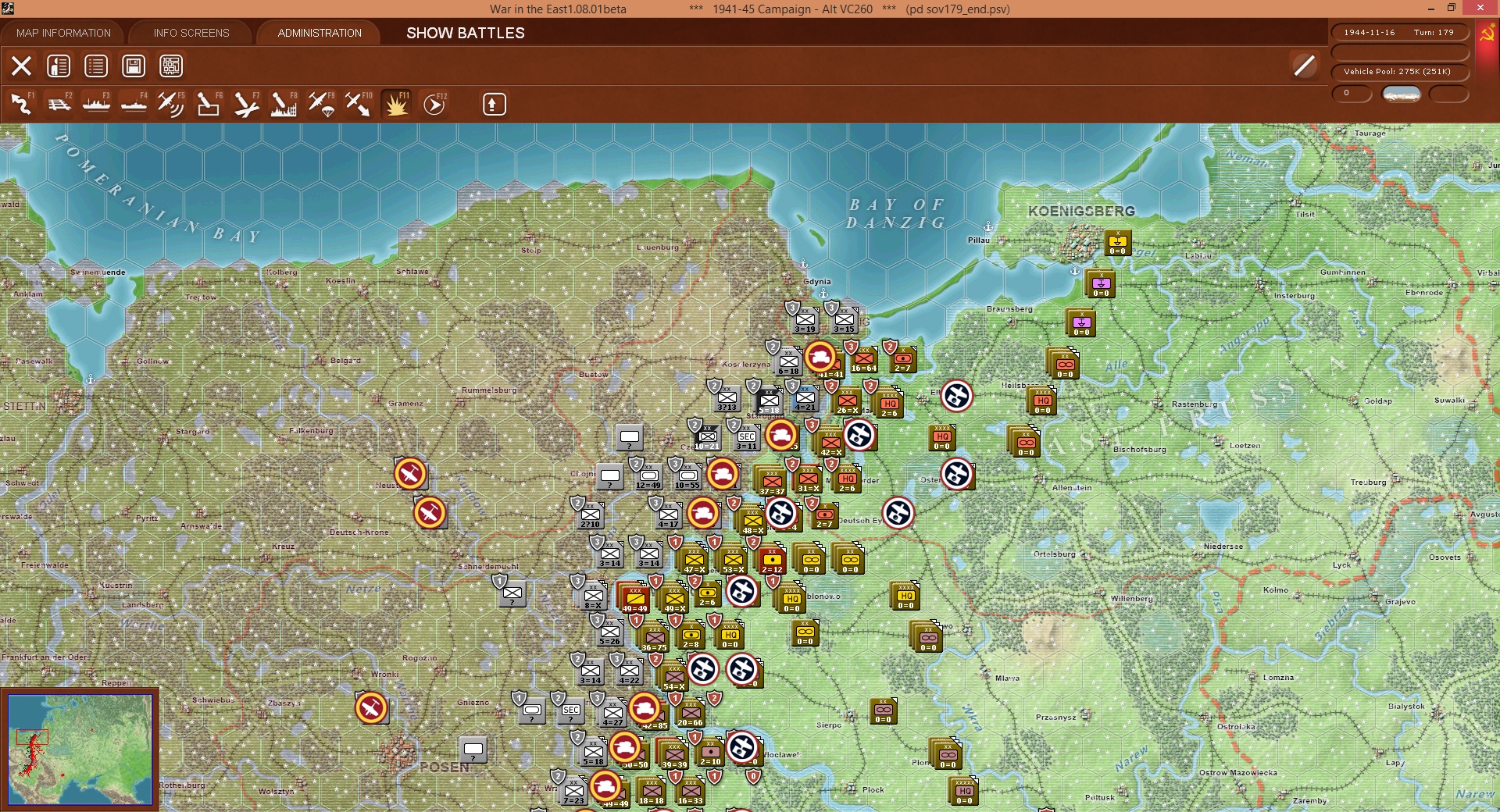Viewport: 1500px width, 812px height.
Task: Select the F6 bomb unit mode
Action: click(209, 104)
